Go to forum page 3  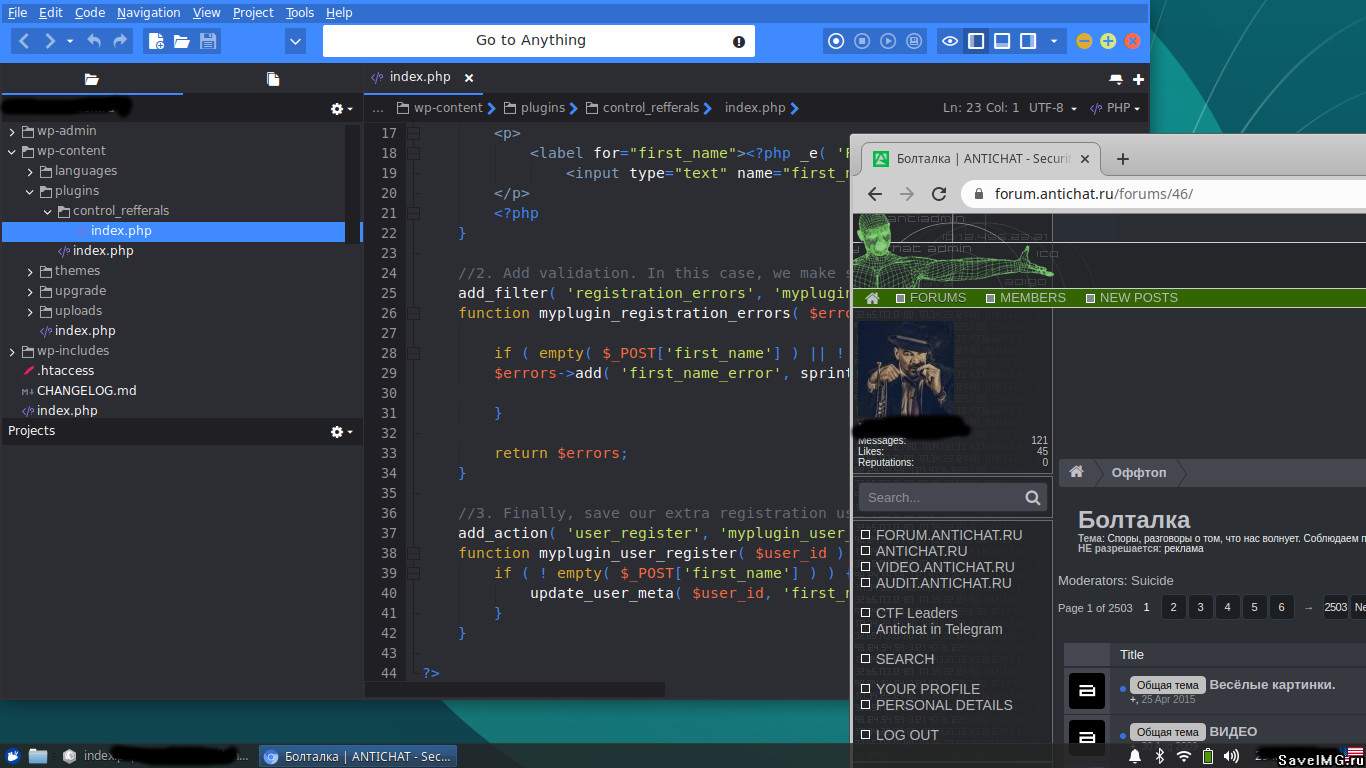1201,607
